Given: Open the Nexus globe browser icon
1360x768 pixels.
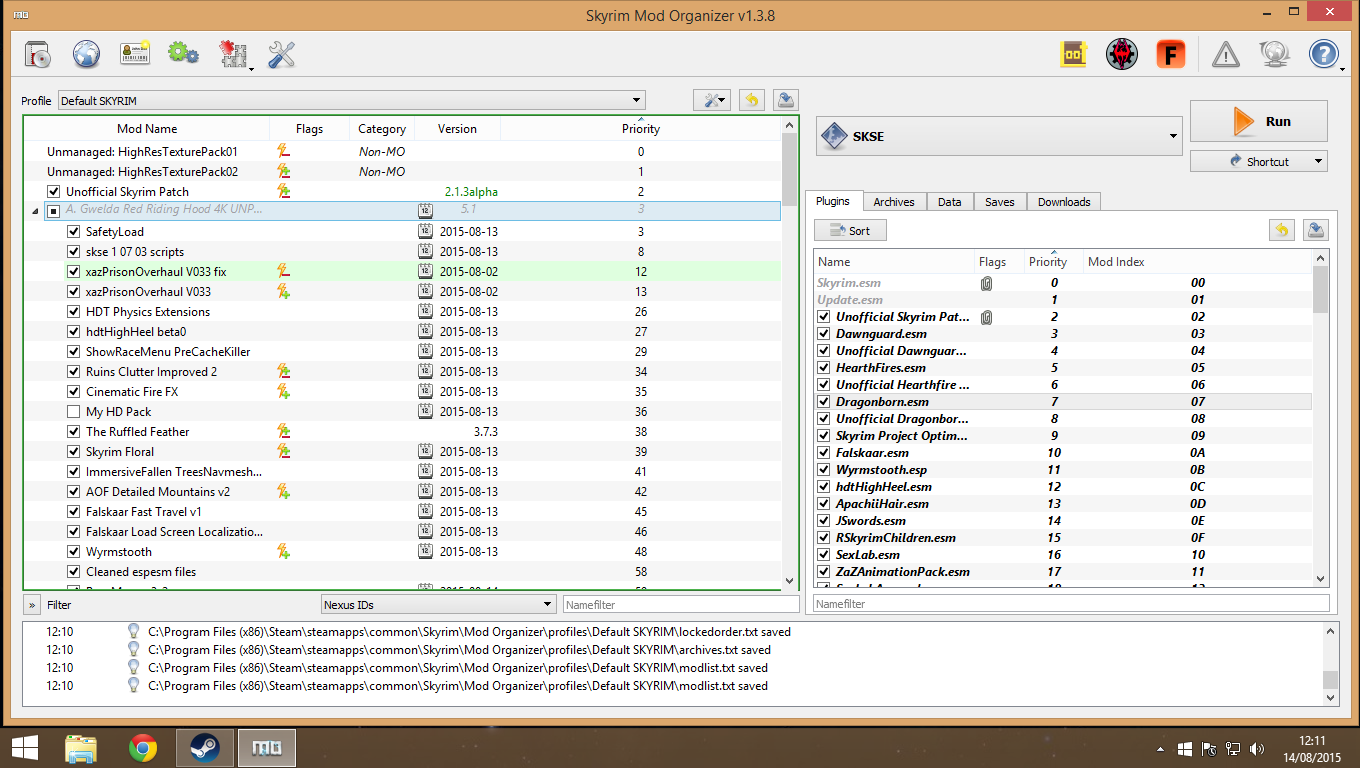Looking at the screenshot, I should pyautogui.click(x=87, y=54).
